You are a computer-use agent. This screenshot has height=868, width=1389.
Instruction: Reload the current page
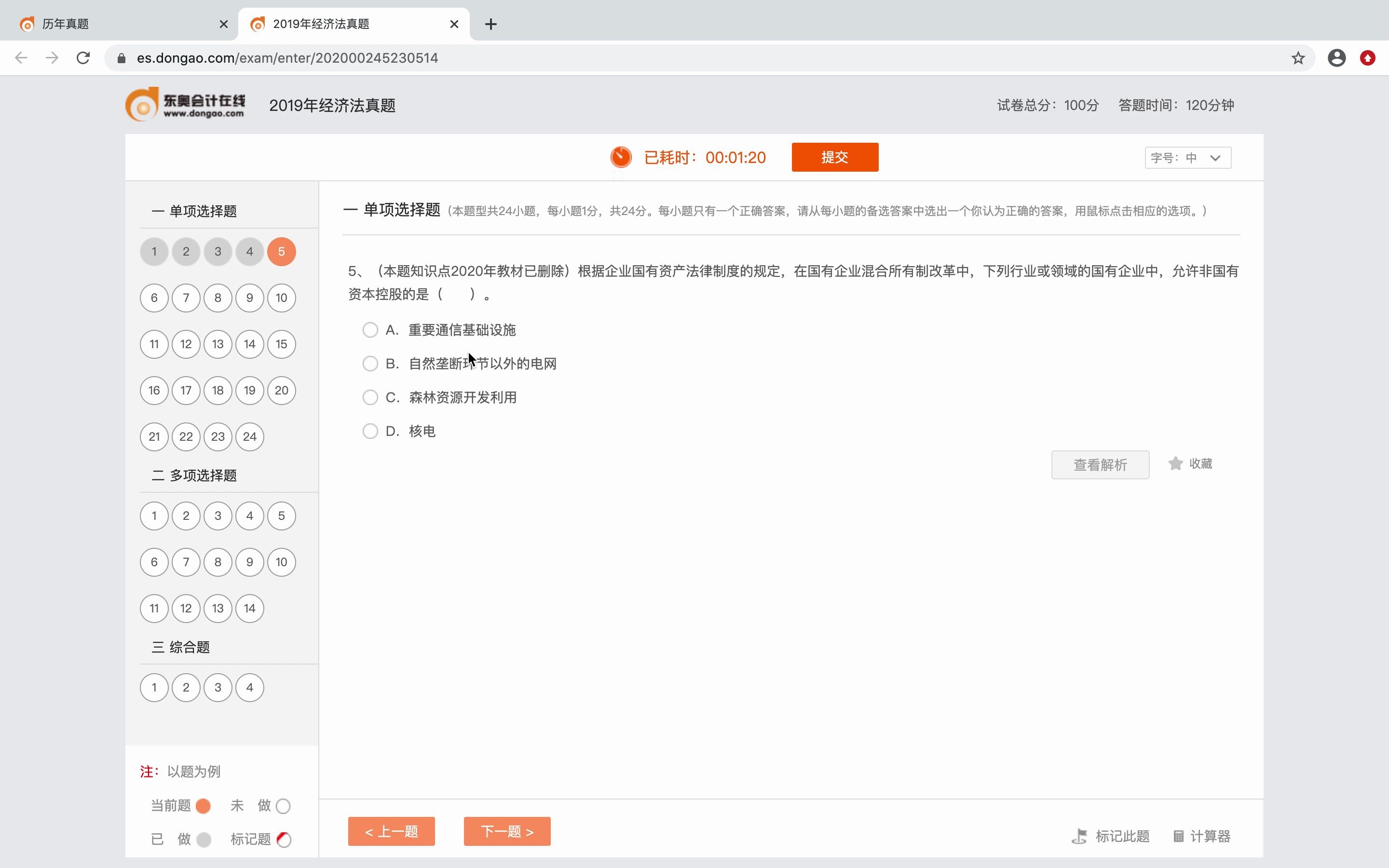coord(82,57)
